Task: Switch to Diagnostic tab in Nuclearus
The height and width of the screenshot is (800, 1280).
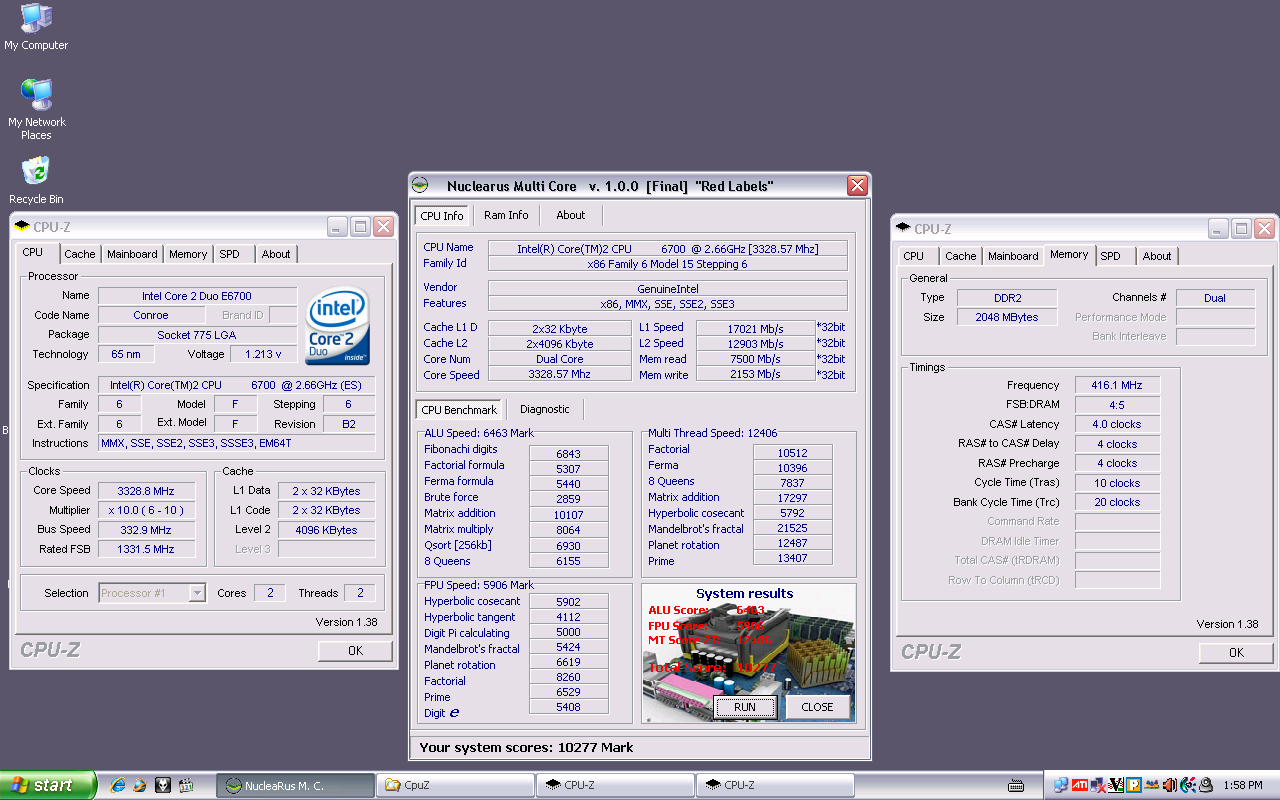Action: [545, 409]
